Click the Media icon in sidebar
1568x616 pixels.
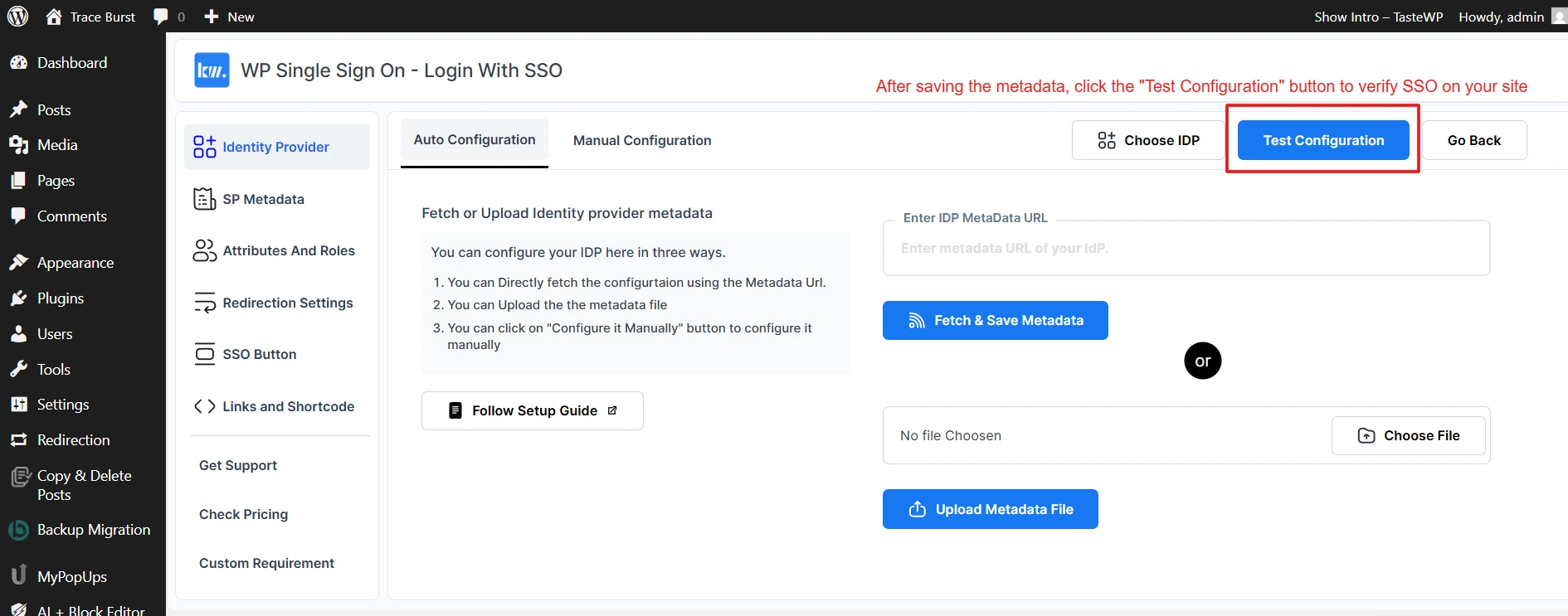point(18,145)
